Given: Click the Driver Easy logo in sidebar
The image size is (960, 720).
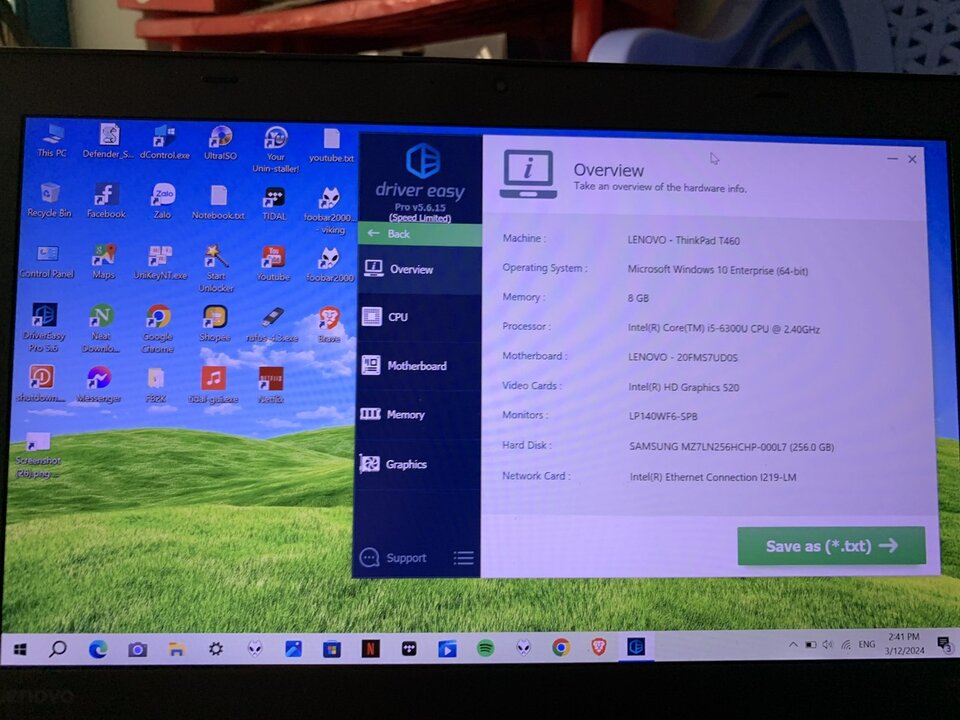Looking at the screenshot, I should (x=423, y=160).
